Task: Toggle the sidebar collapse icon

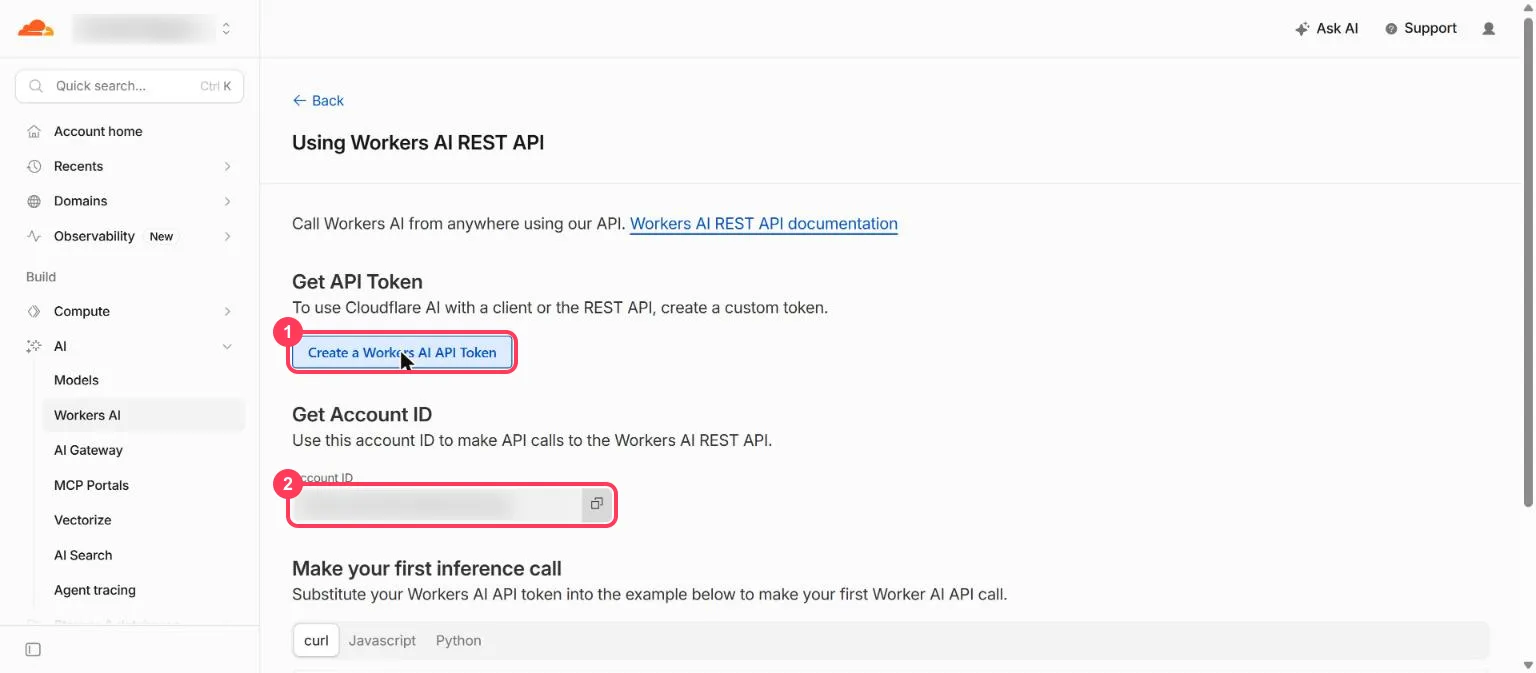Action: pyautogui.click(x=33, y=650)
